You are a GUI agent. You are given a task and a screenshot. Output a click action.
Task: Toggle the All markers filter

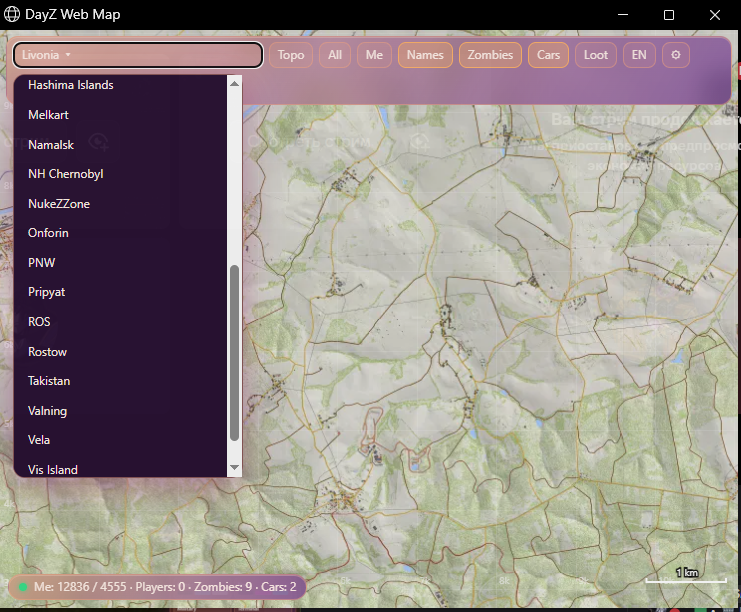coord(335,55)
